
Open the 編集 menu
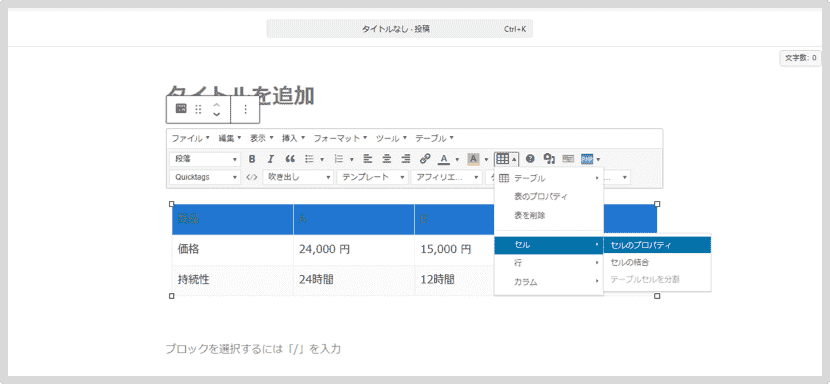tap(230, 138)
